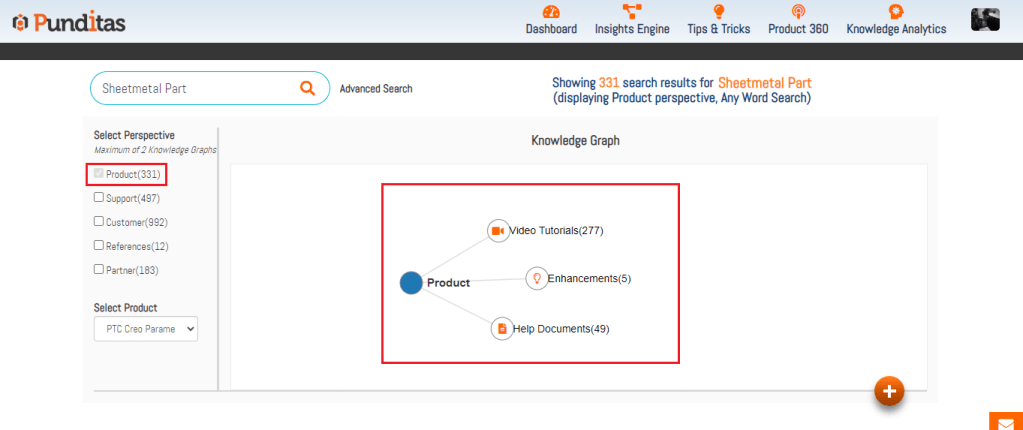This screenshot has height=430, width=1023.
Task: Check the Customer(992) perspective checkbox
Action: (99, 221)
